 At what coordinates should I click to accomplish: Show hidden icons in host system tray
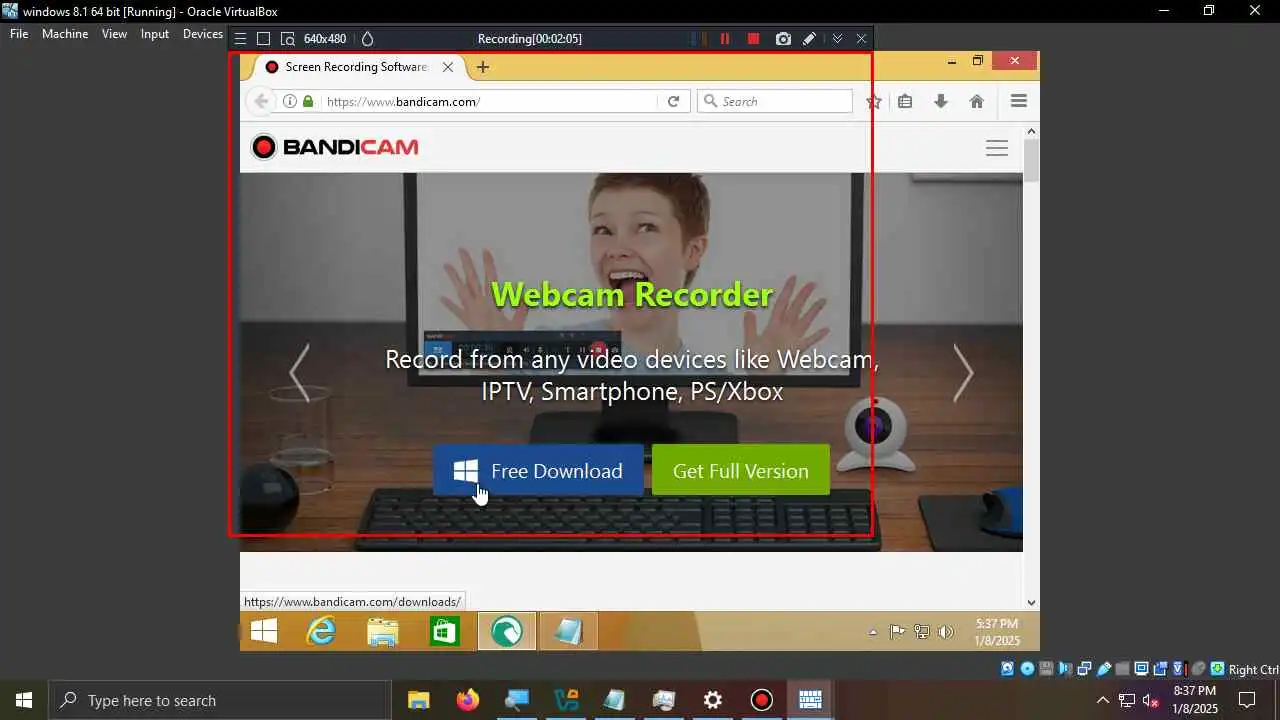click(1102, 700)
